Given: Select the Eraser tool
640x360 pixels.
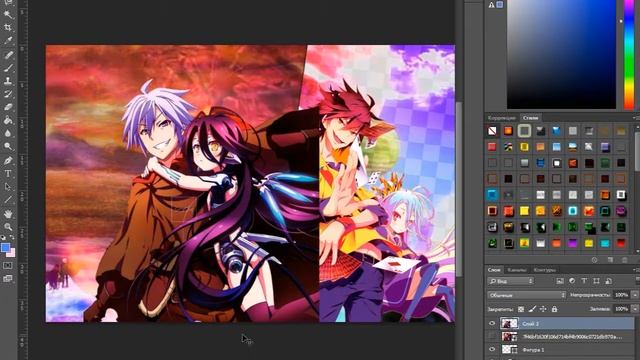Looking at the screenshot, I should coord(8,107).
